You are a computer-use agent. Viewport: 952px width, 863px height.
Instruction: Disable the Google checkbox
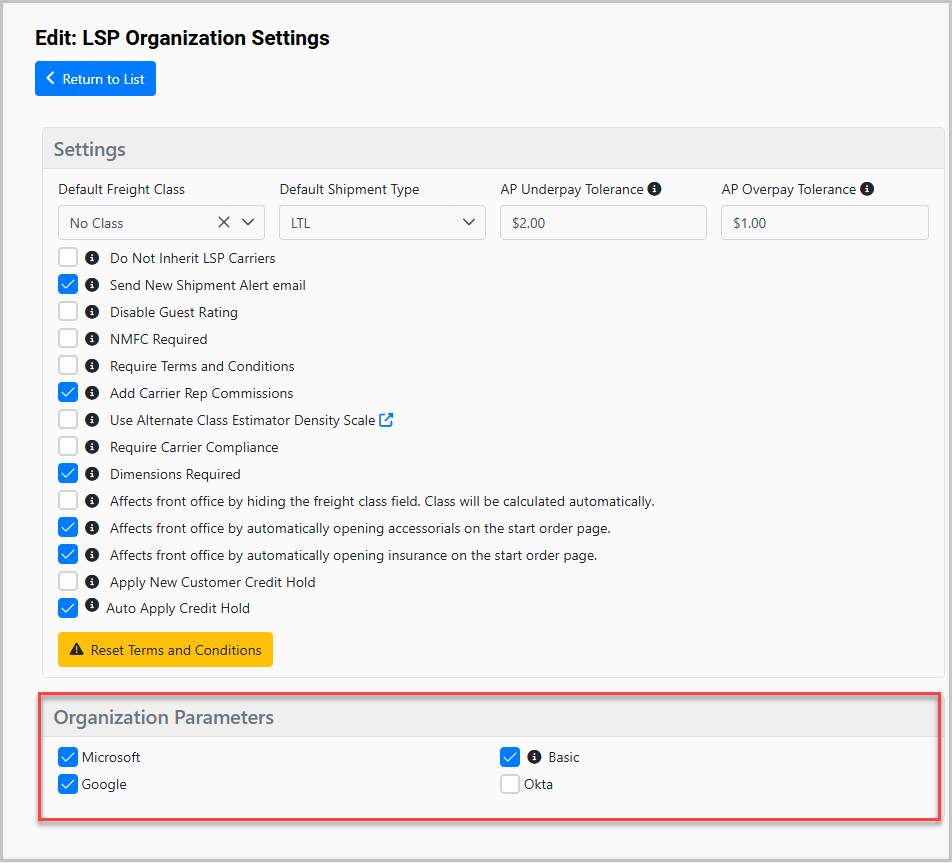tap(67, 784)
